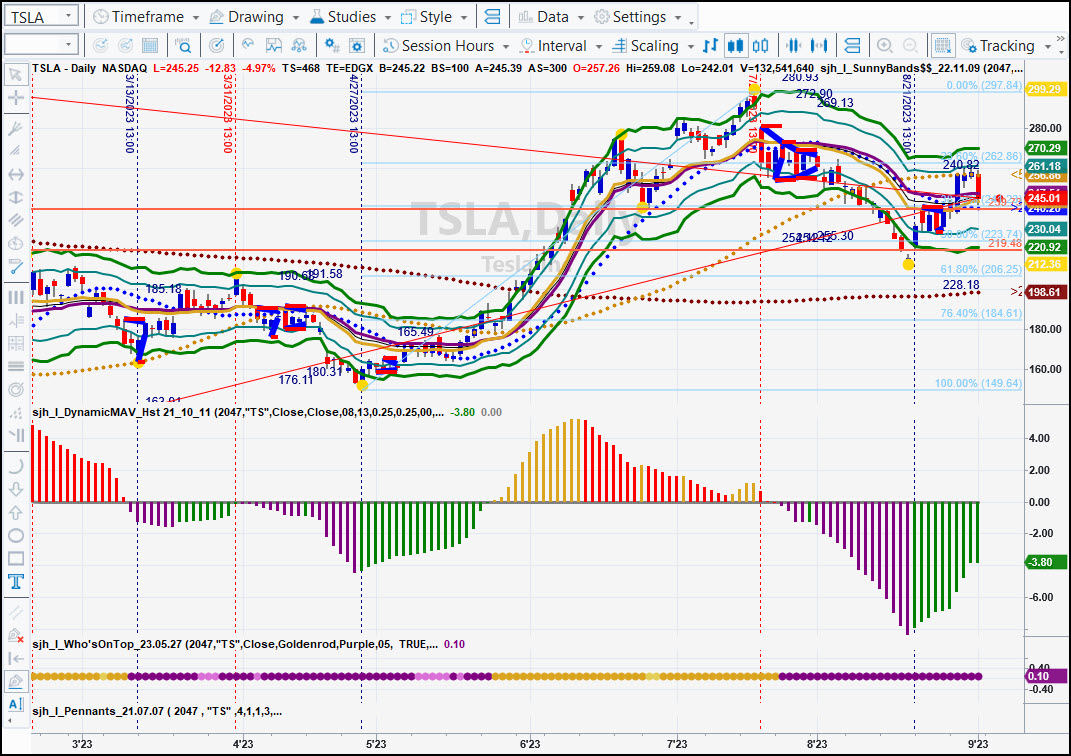Draw an arc with the arc tool
1071x756 pixels.
coord(15,466)
